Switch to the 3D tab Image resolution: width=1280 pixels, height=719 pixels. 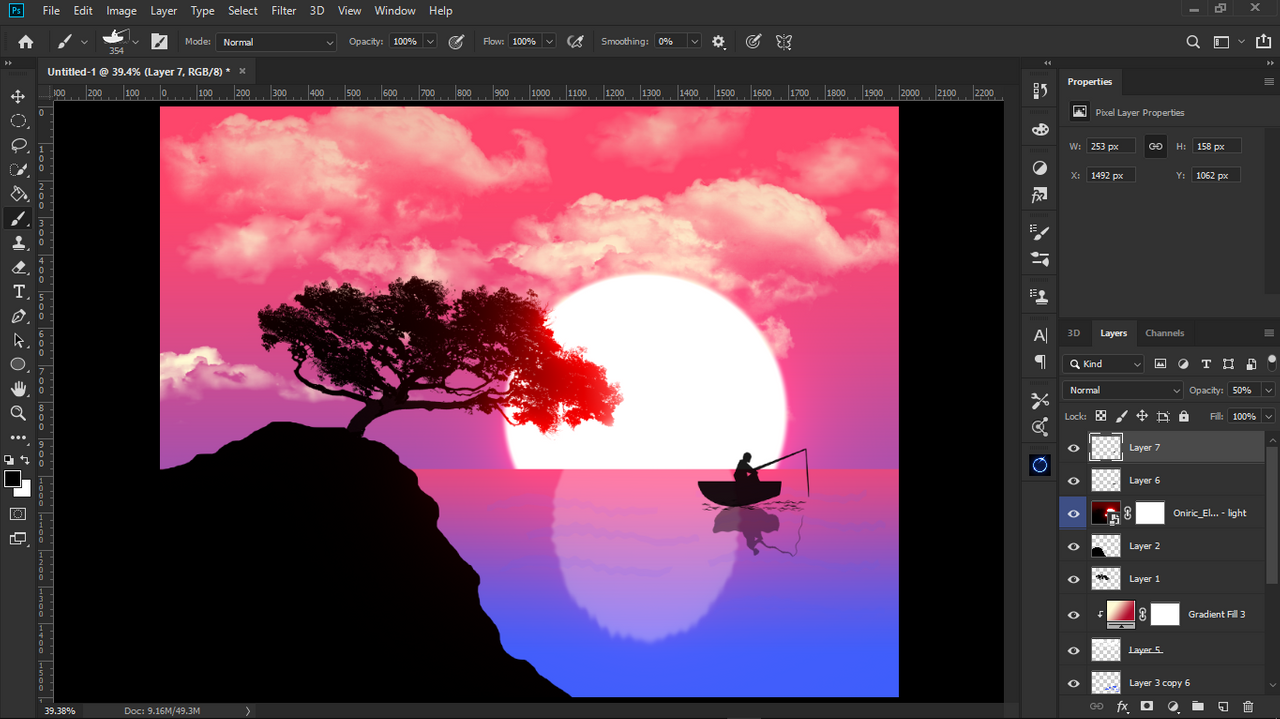1074,333
